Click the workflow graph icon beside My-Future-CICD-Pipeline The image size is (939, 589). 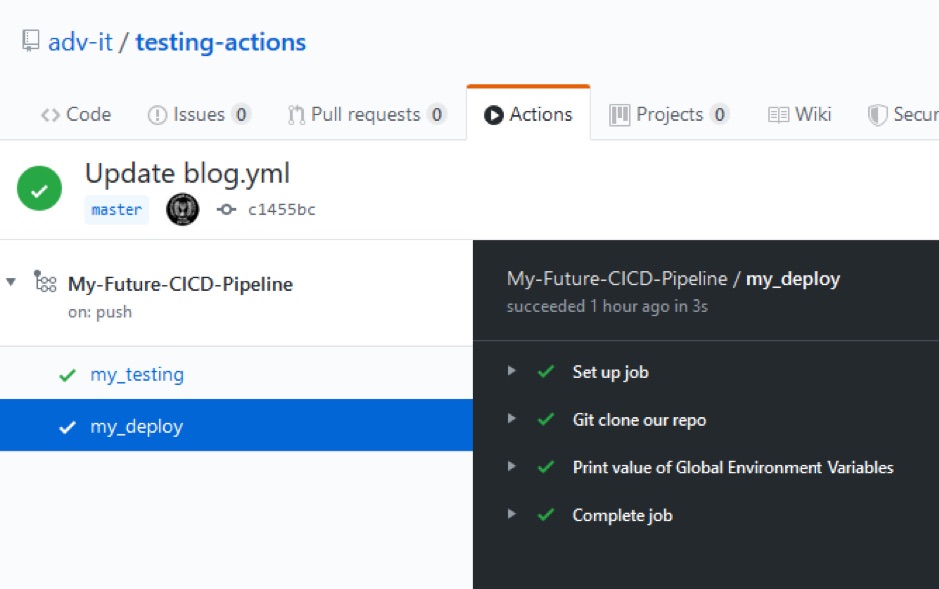44,283
